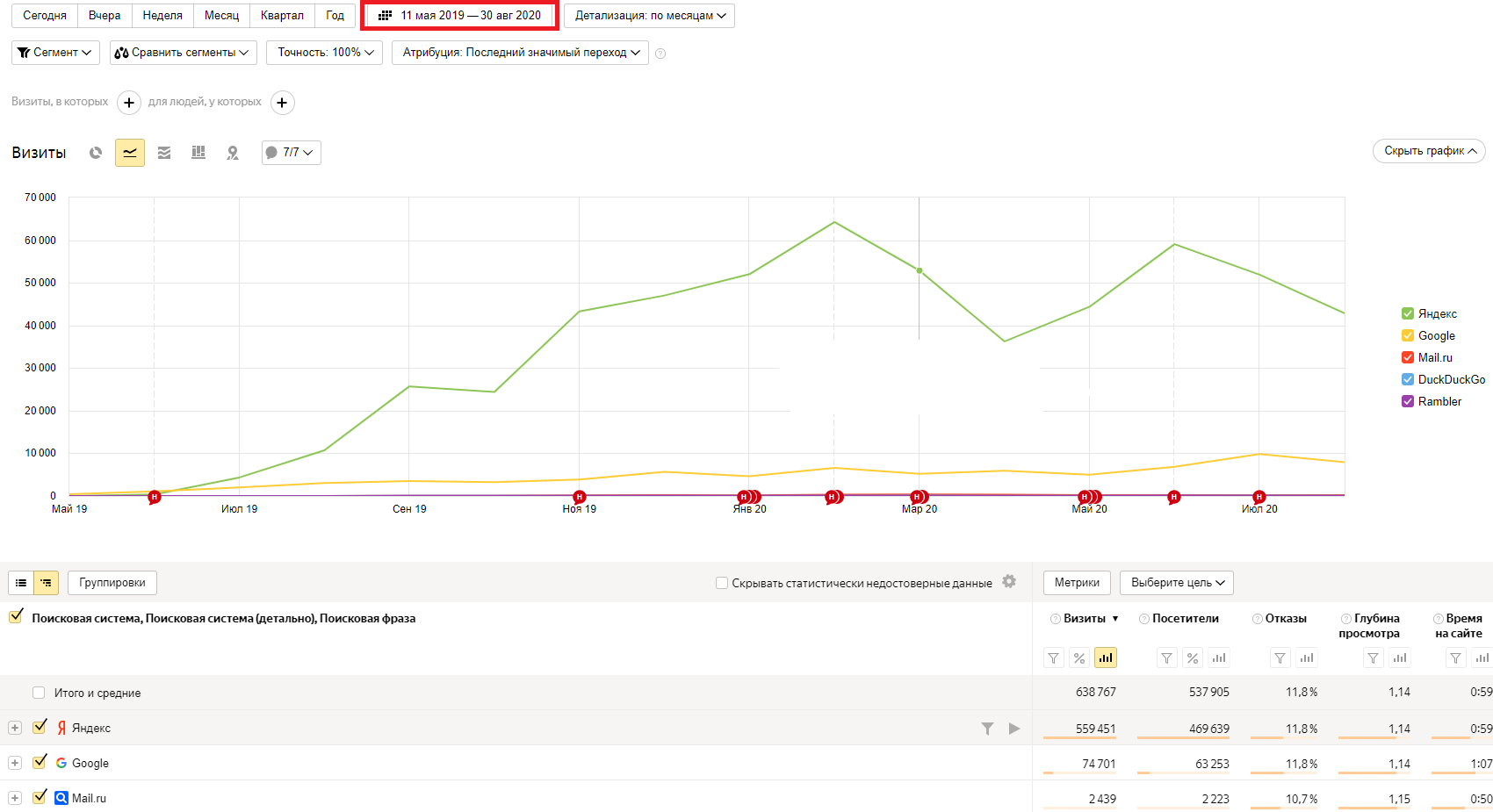Expand the Яндекс row
The image size is (1493, 812).
15,728
